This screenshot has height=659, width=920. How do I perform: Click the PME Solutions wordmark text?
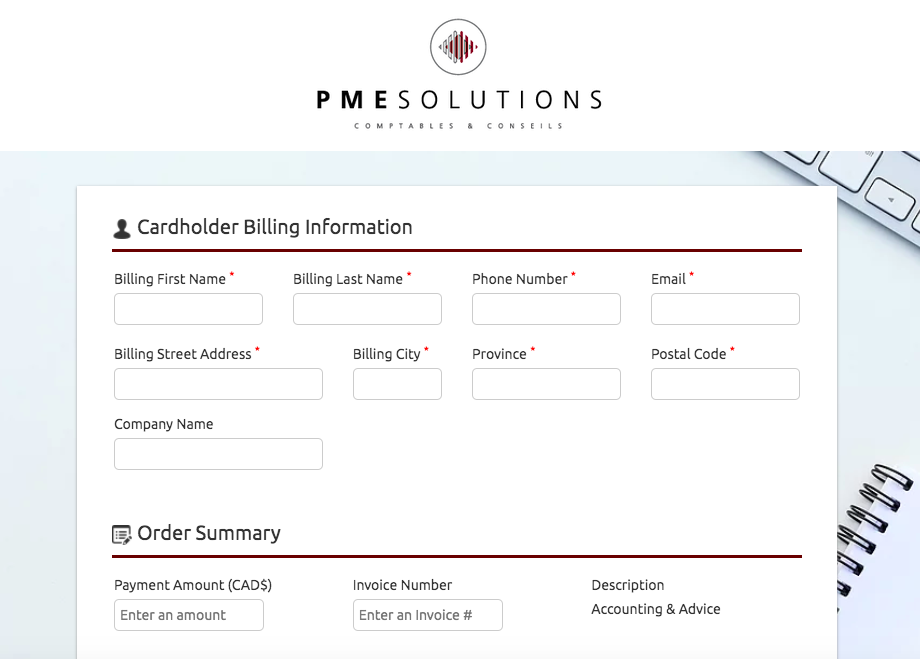[x=459, y=100]
